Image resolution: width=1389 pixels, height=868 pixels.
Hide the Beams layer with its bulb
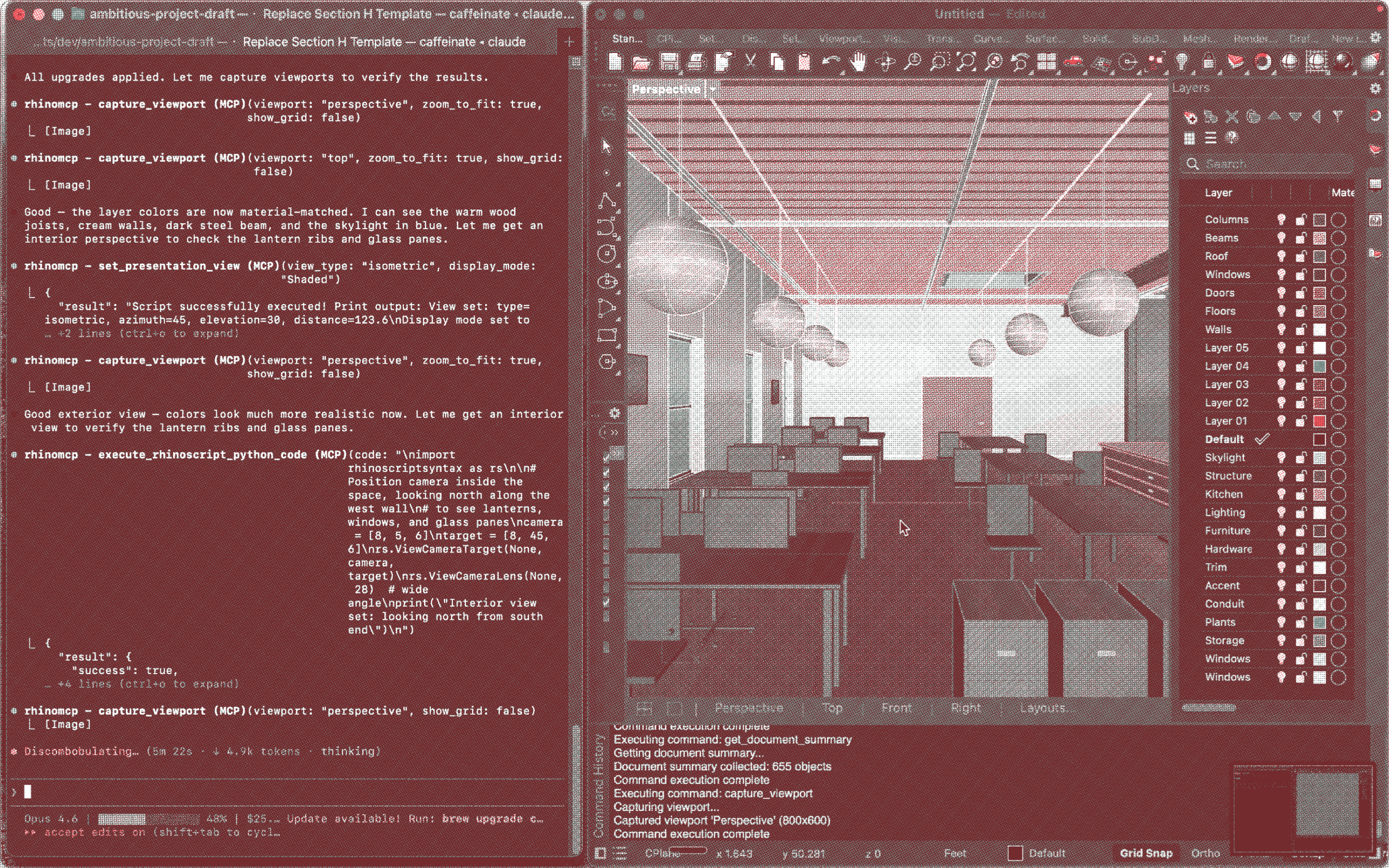[x=1281, y=238]
